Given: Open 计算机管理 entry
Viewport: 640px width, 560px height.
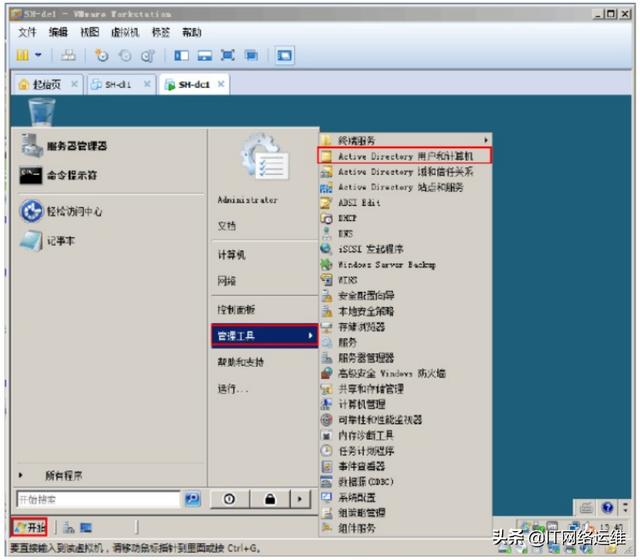Looking at the screenshot, I should point(404,404).
